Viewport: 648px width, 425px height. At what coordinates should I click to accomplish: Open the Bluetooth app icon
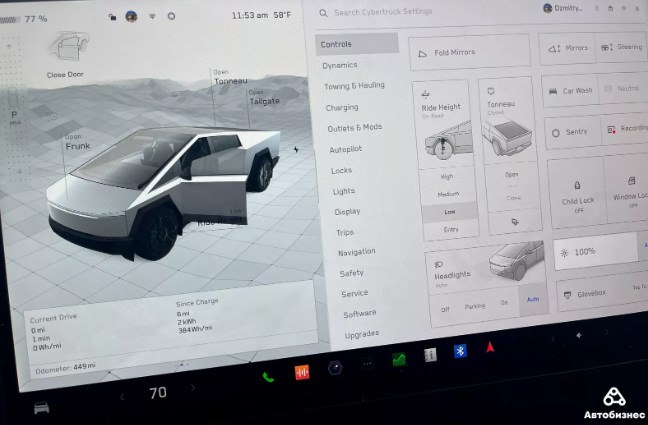pyautogui.click(x=460, y=351)
